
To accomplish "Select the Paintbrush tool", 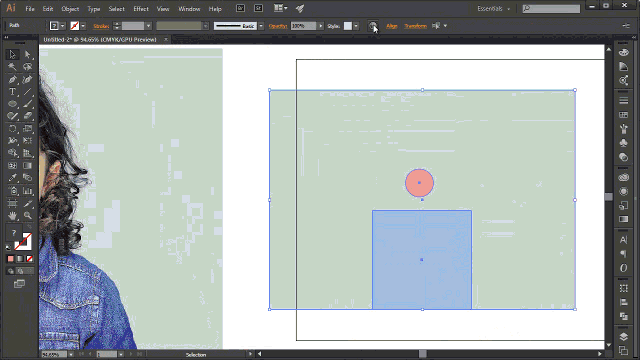I will pyautogui.click(x=27, y=104).
